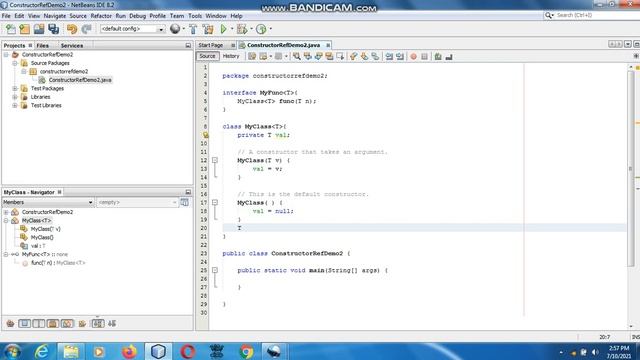Toggle Show Static Members filter in Navigator
640x360 pixels.
[x=39, y=324]
